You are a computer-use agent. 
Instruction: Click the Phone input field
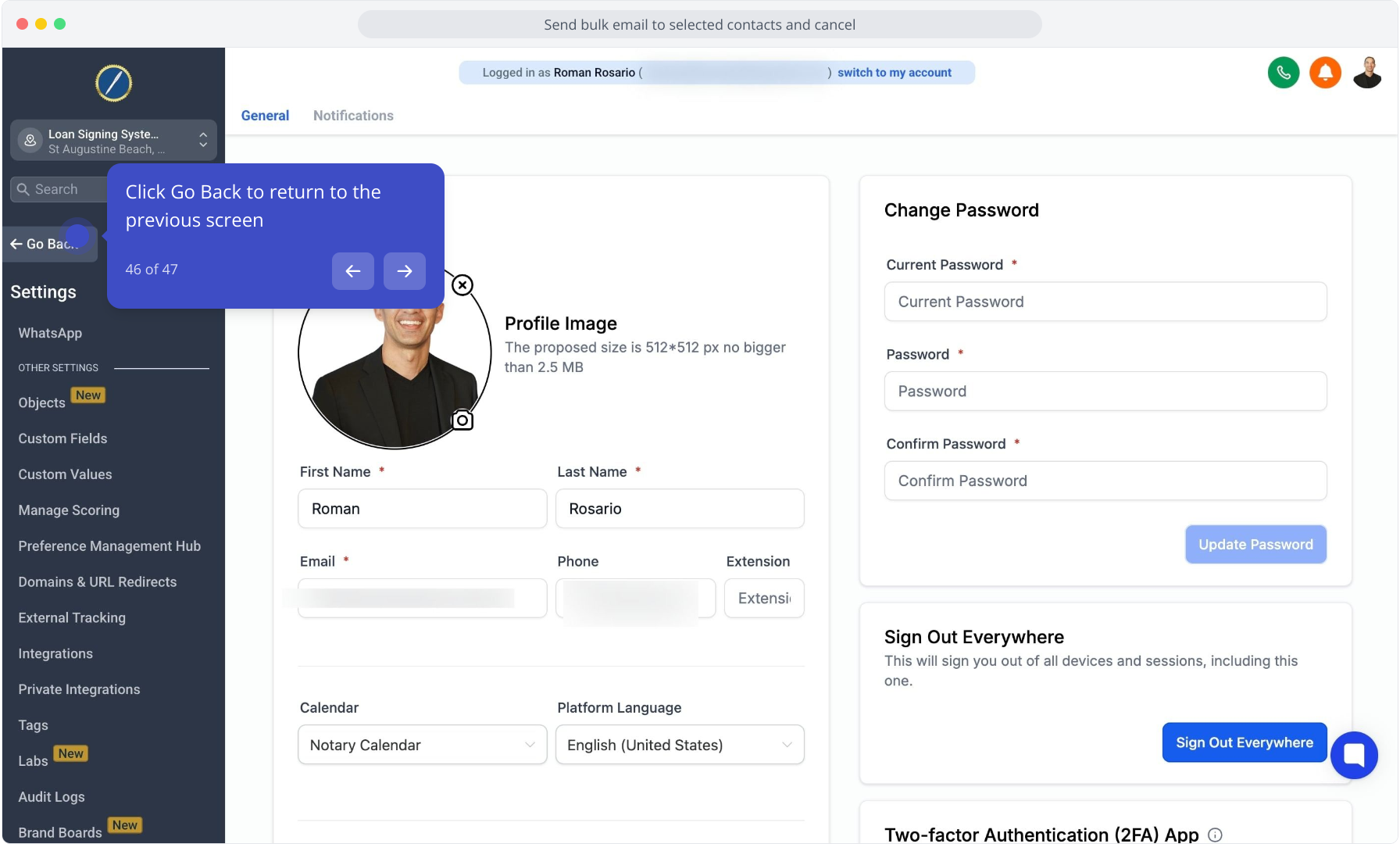point(635,599)
